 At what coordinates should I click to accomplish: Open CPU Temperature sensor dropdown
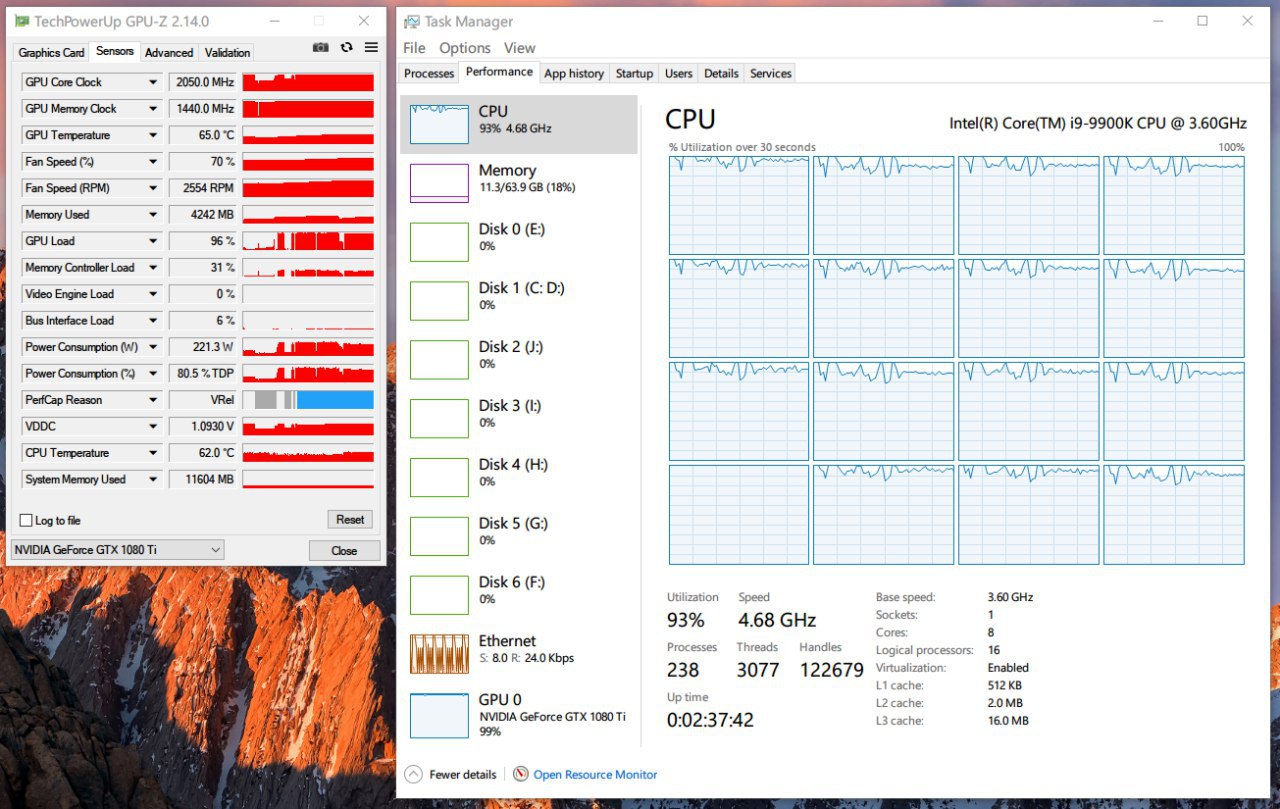[153, 453]
